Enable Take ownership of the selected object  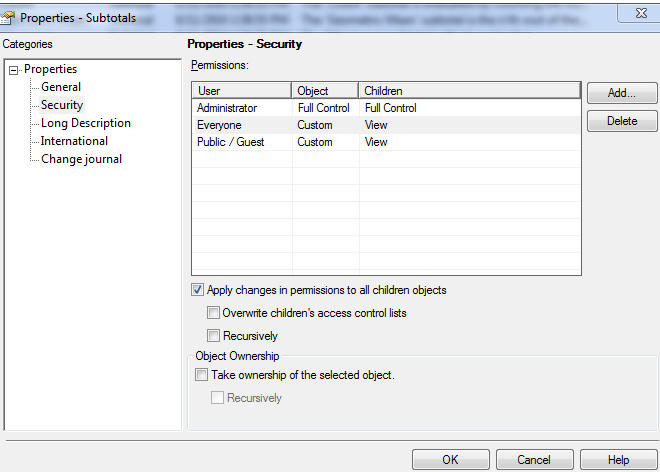pyautogui.click(x=202, y=375)
